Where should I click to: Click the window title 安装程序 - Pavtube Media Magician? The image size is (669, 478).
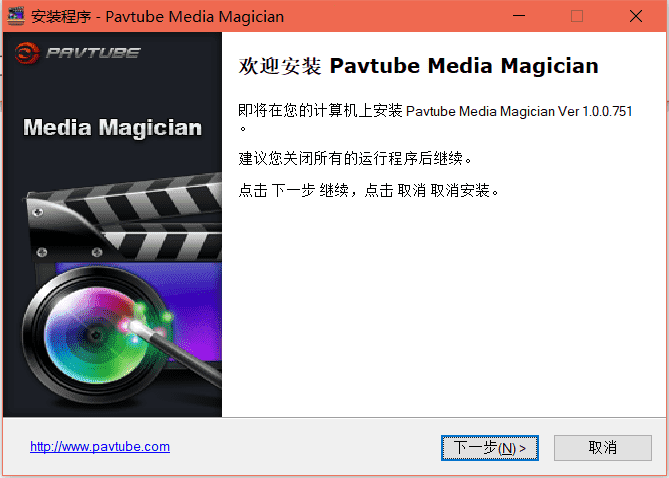pos(157,17)
